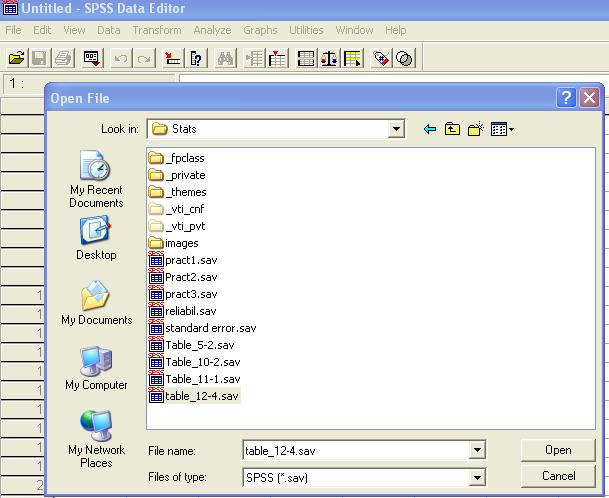Click the Weight Cases scales icon

[329, 59]
